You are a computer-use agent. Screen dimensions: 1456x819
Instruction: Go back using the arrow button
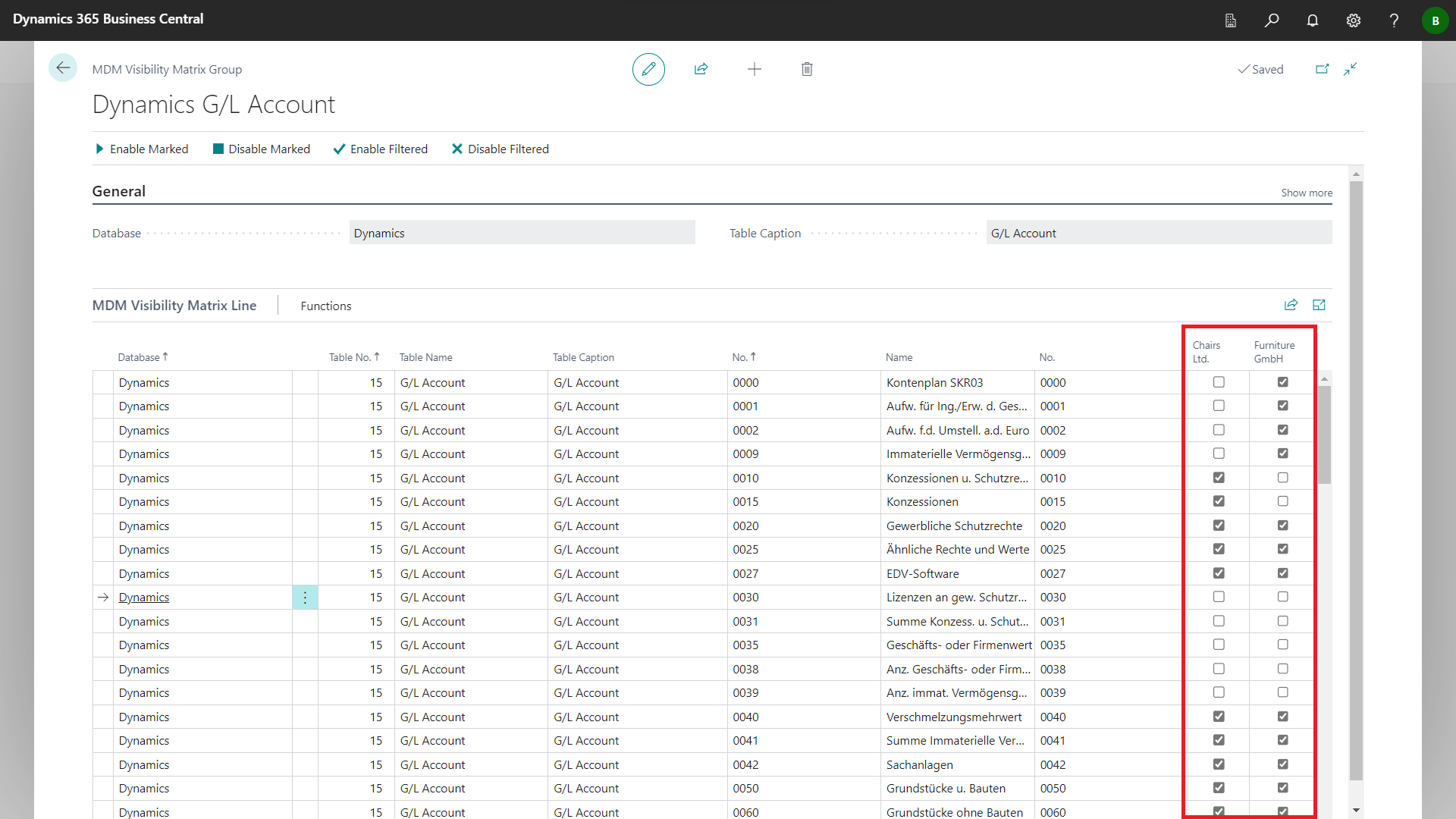point(63,68)
